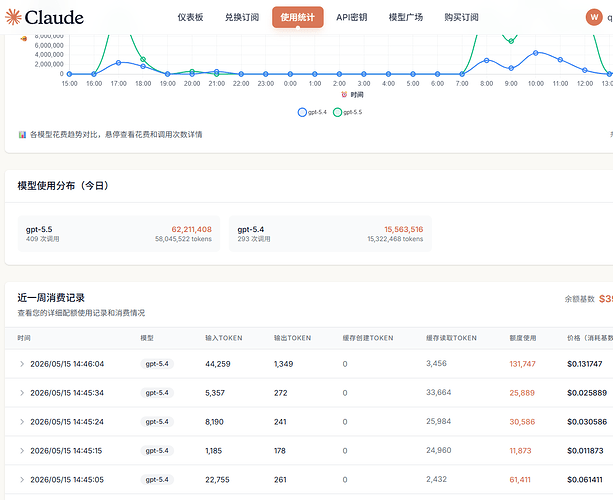Click 58,045,522 tokens on gpt-5.5 card
613x500 pixels.
click(183, 239)
